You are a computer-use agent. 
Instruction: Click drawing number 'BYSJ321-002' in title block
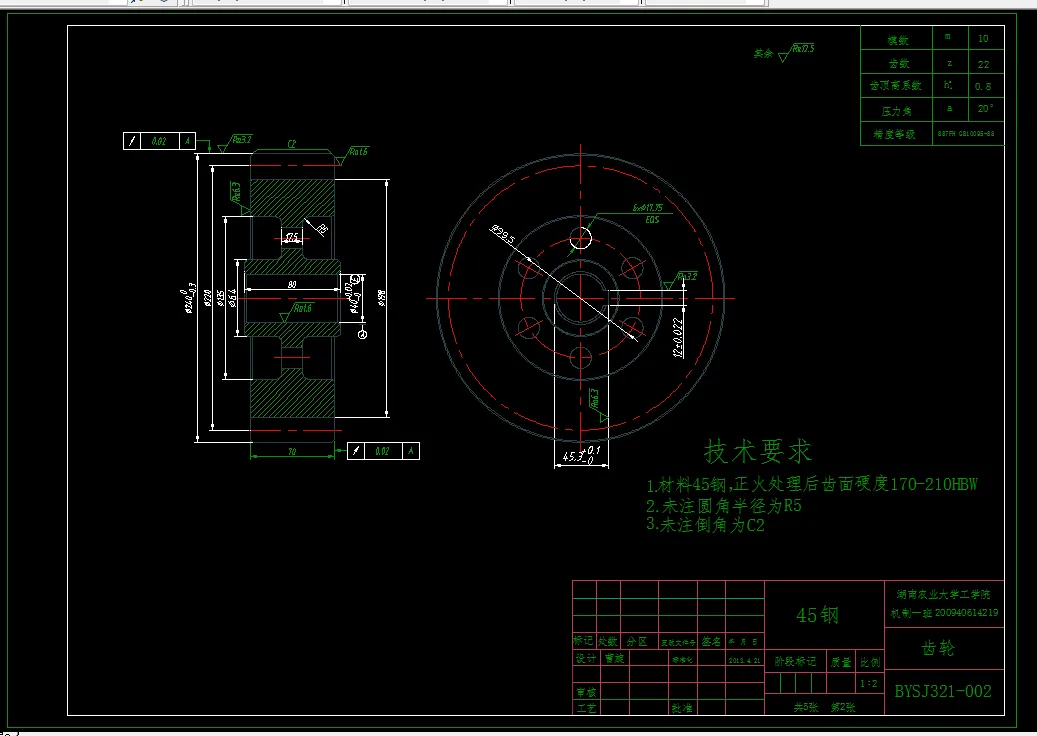tap(943, 692)
